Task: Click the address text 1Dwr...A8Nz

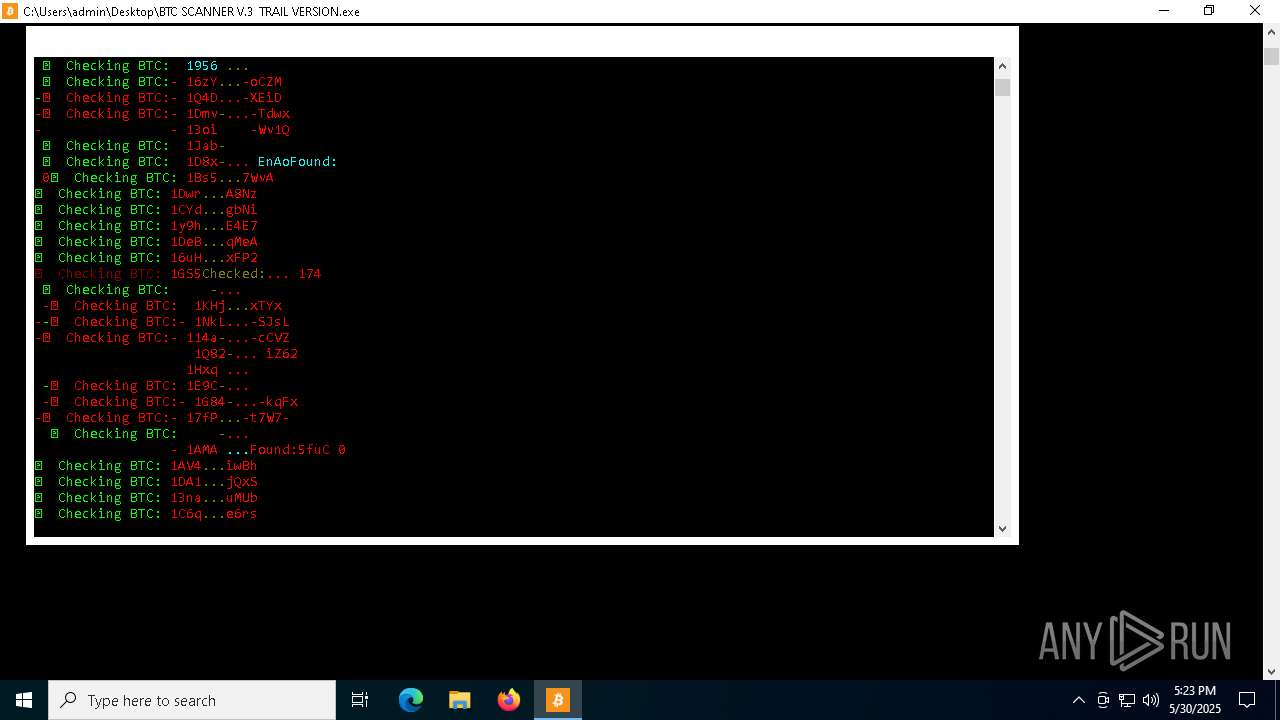Action: coord(214,194)
